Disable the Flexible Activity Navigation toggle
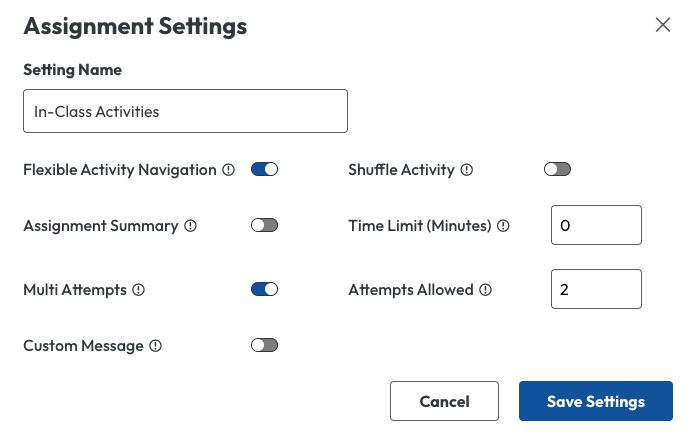The width and height of the screenshot is (692, 443). (264, 170)
